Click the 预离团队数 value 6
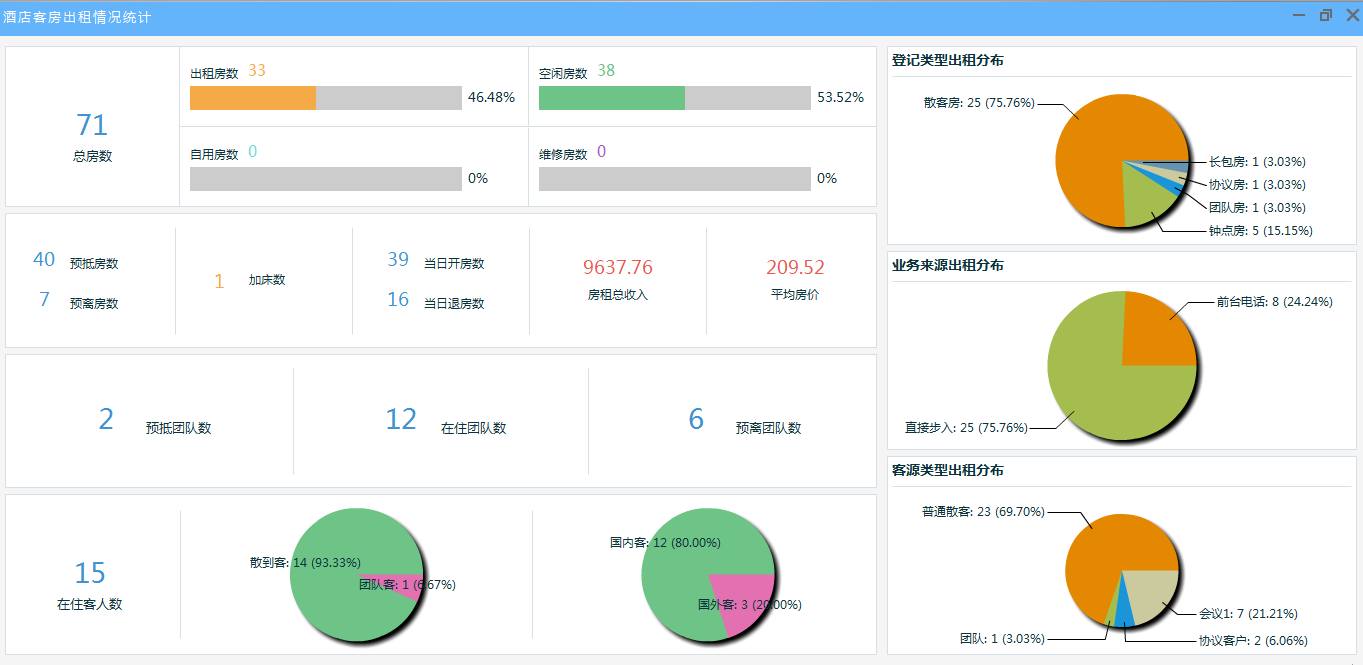Viewport: 1363px width, 665px height. tap(696, 420)
